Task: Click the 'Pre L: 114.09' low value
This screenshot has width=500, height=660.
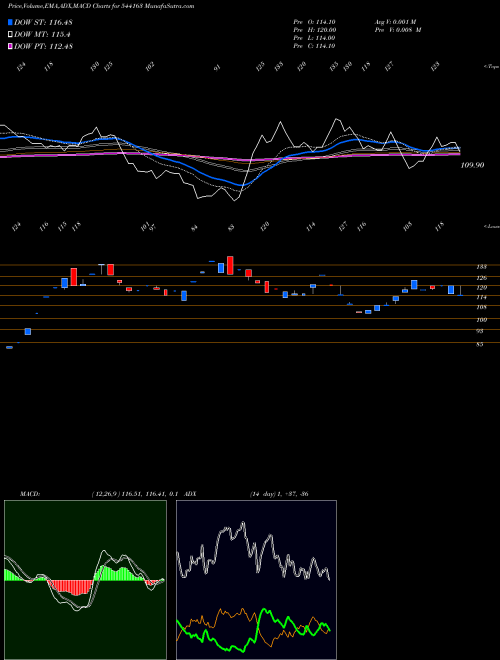Action: click(x=314, y=38)
